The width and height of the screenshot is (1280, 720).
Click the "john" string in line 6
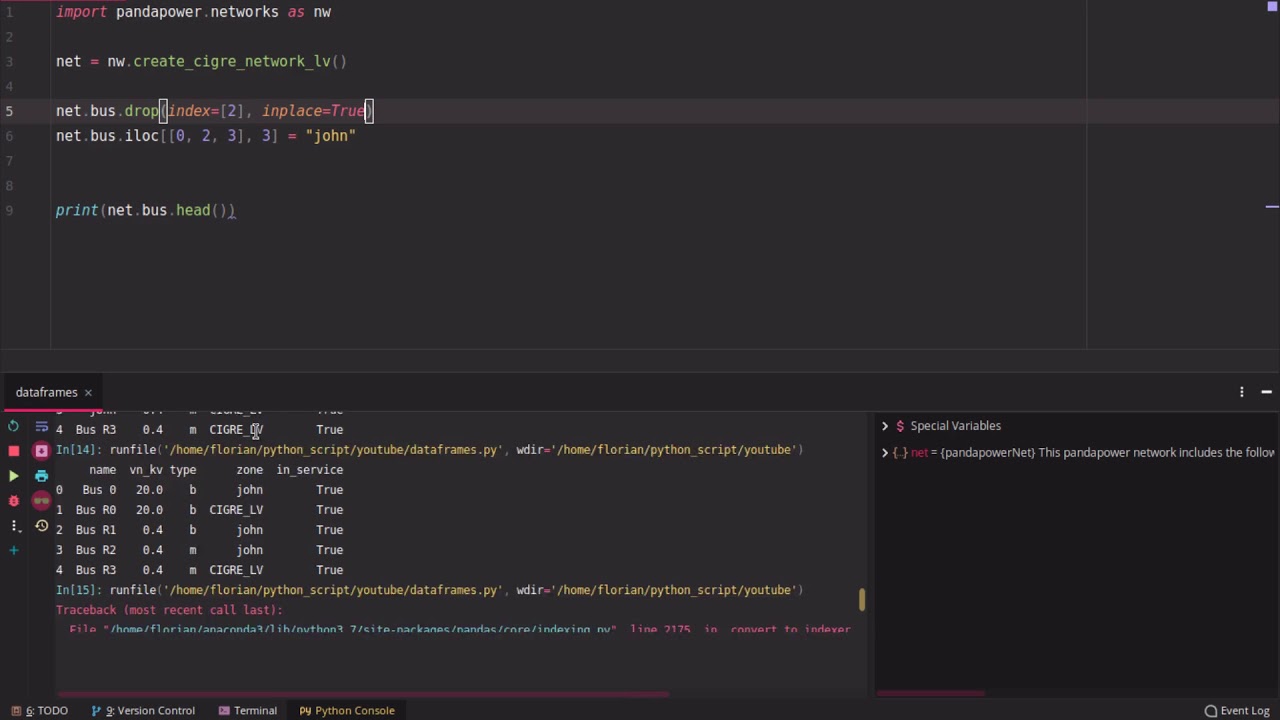point(330,136)
